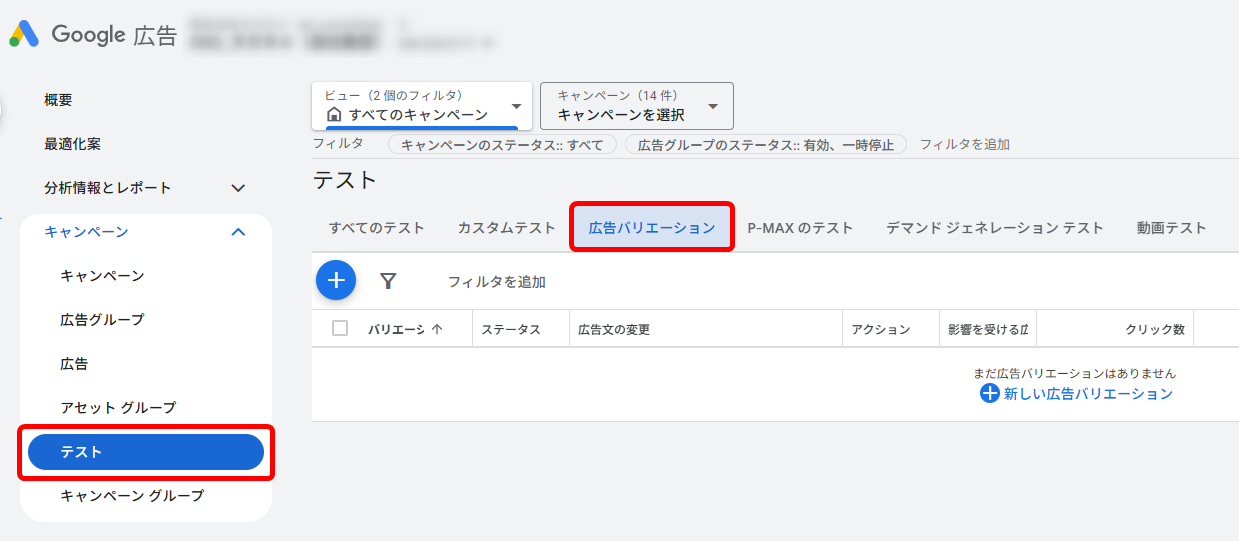Screen dimensions: 1239x541
Task: Select キャンペーン グループ in sidebar
Action: pyautogui.click(x=132, y=496)
